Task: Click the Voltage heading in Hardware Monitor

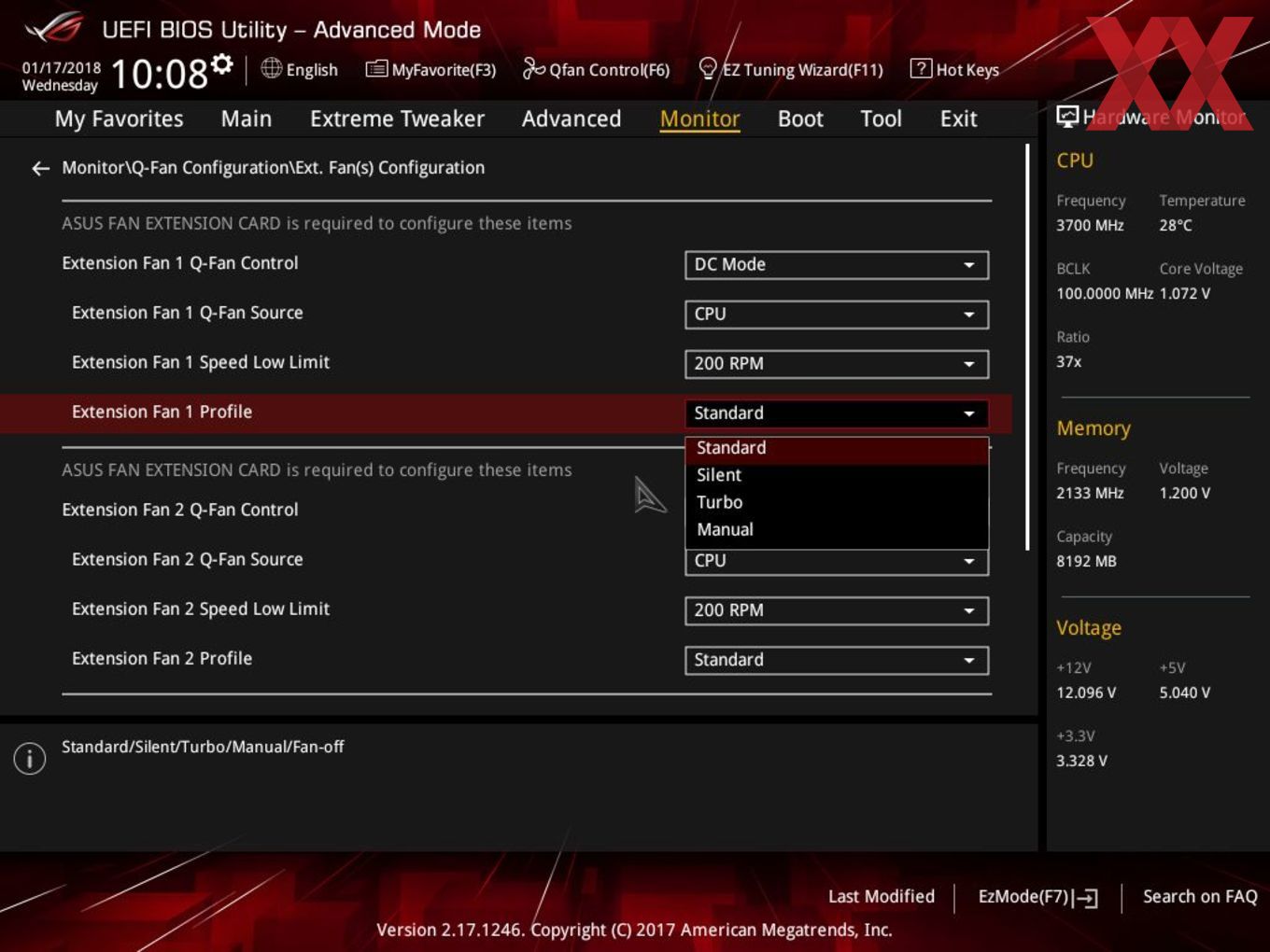Action: [1089, 628]
